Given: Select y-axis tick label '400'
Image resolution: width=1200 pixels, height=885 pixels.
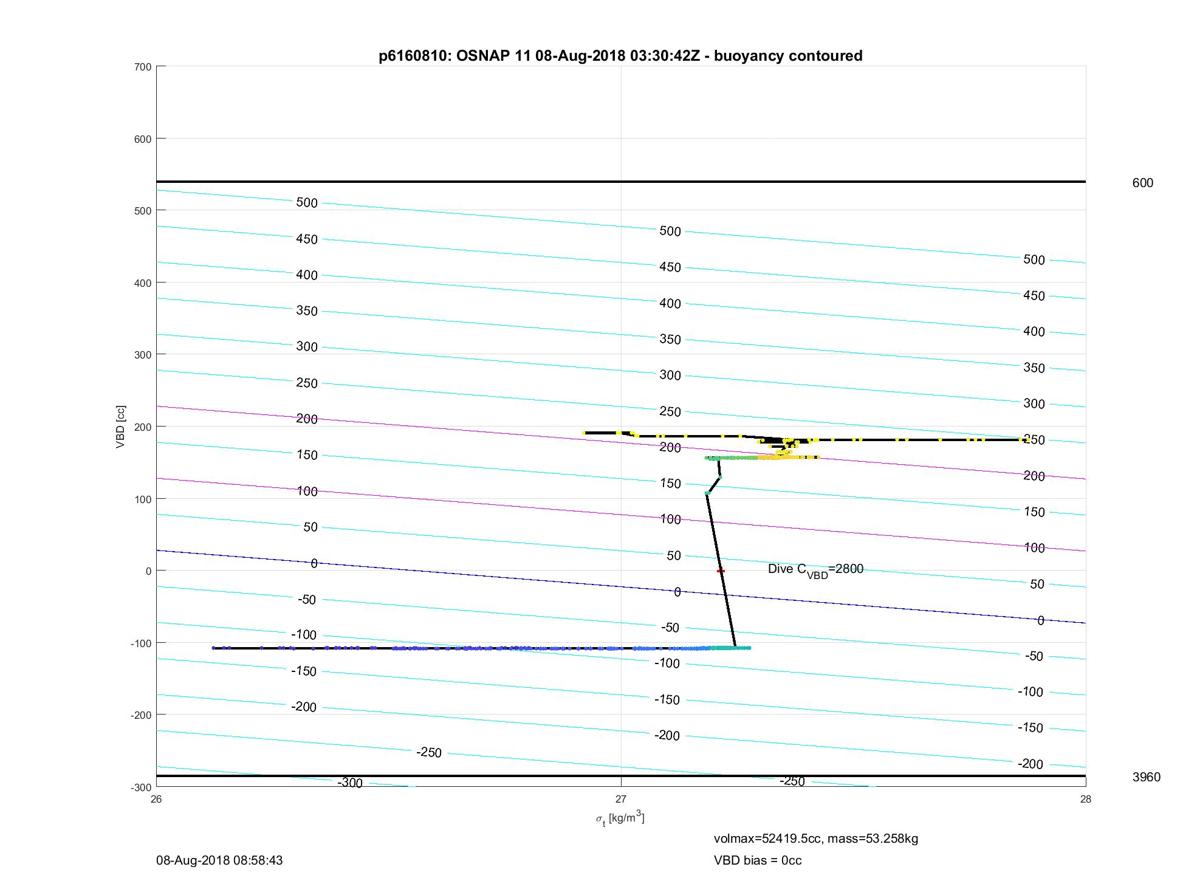Looking at the screenshot, I should pyautogui.click(x=142, y=283).
